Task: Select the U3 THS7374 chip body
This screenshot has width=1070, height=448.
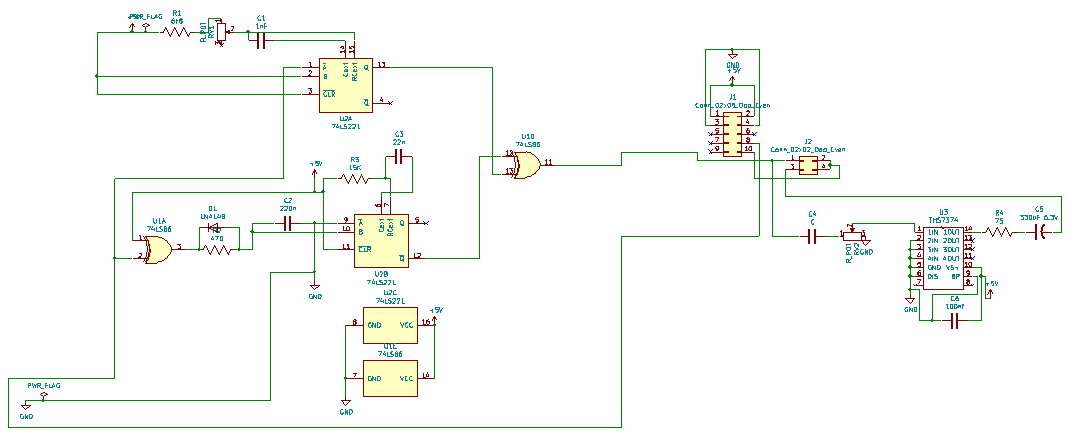Action: 942,258
